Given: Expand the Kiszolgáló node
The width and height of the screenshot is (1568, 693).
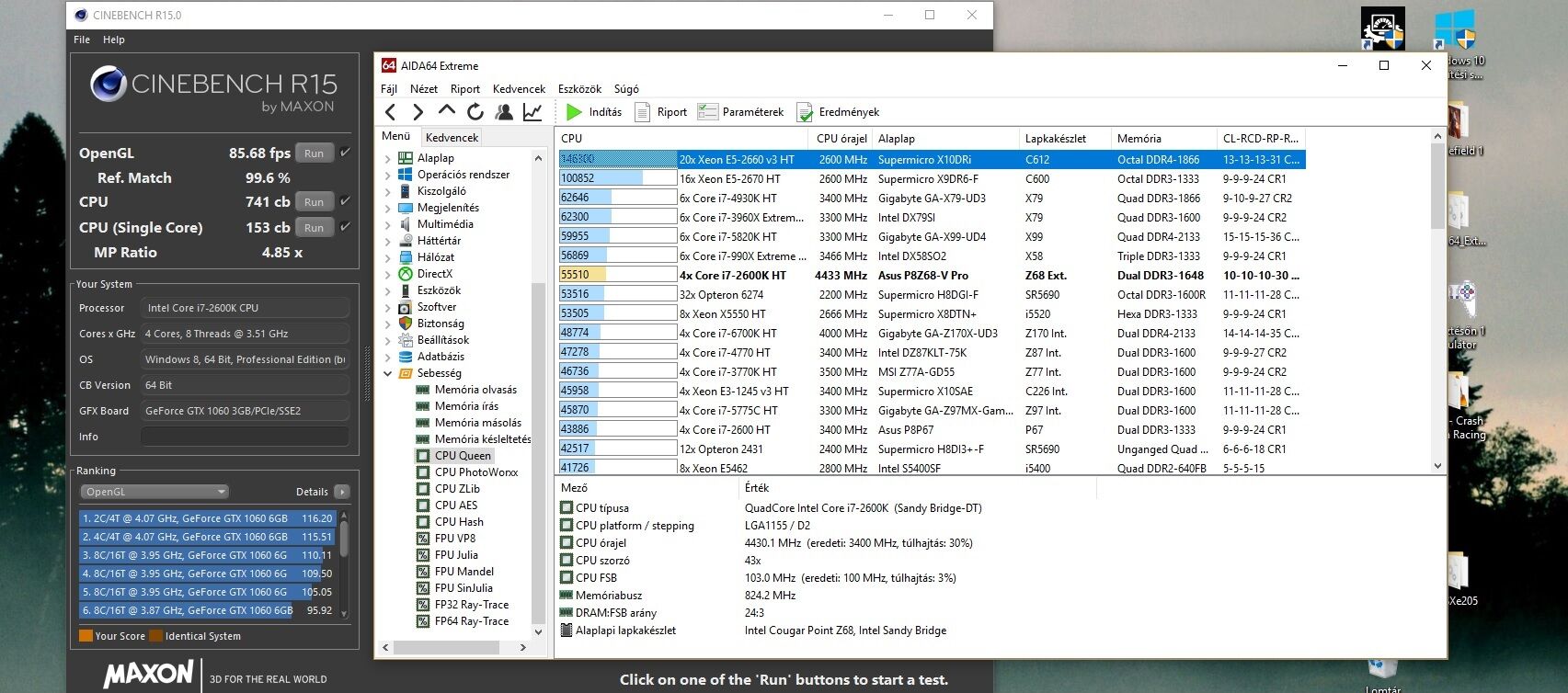Looking at the screenshot, I should (388, 191).
